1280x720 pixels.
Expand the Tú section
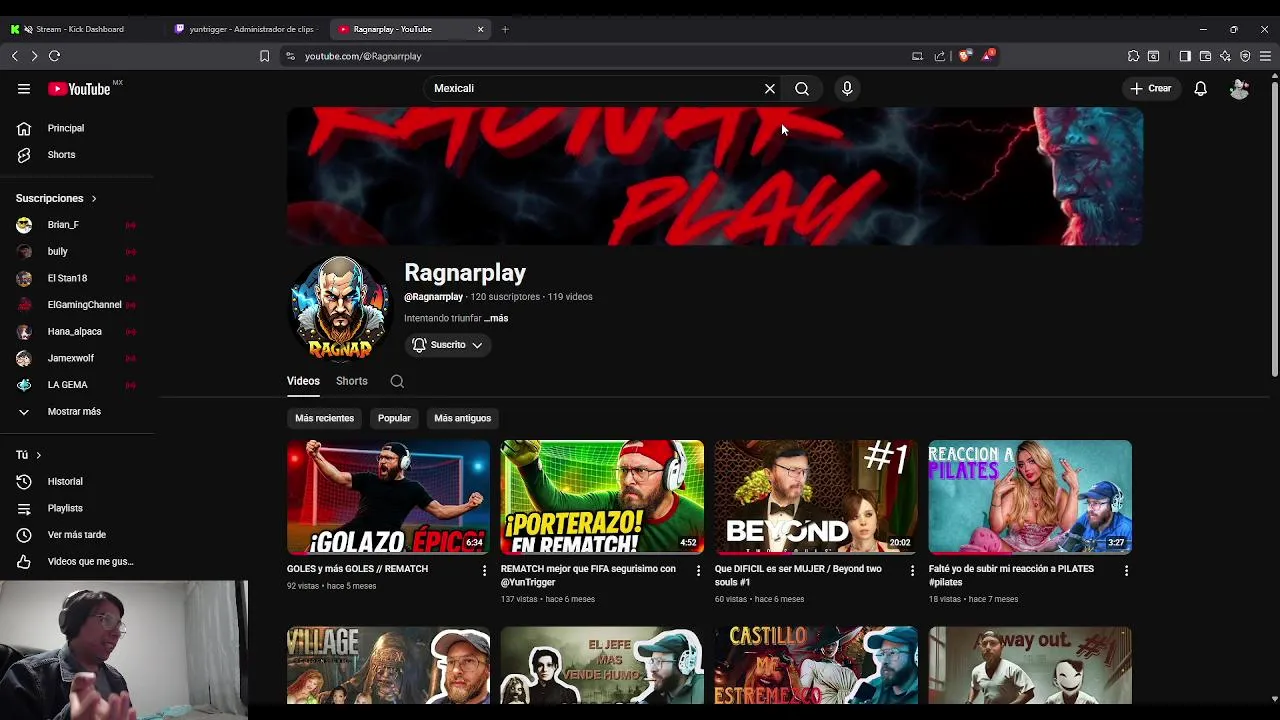point(28,455)
